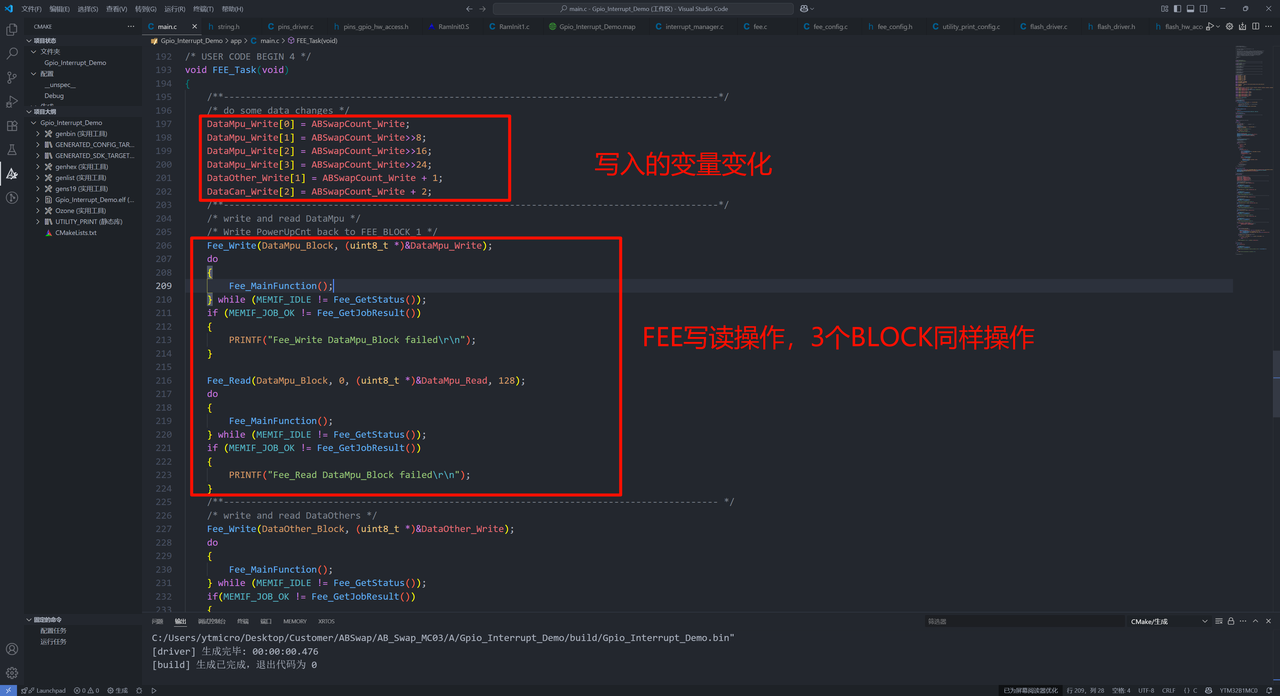Click the editor minimap

tap(1253, 150)
